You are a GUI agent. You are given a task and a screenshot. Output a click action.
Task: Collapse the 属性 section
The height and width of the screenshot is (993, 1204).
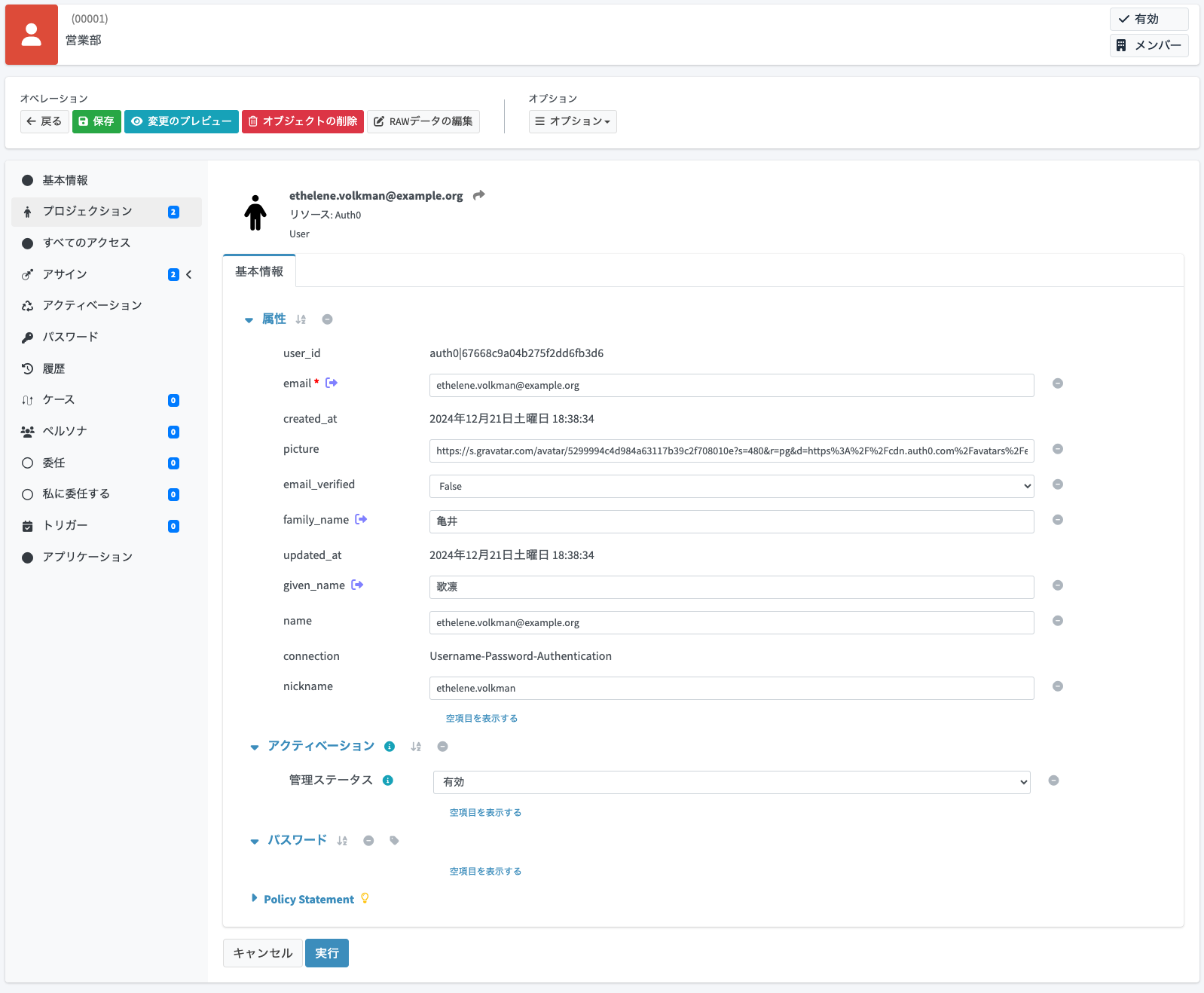249,320
